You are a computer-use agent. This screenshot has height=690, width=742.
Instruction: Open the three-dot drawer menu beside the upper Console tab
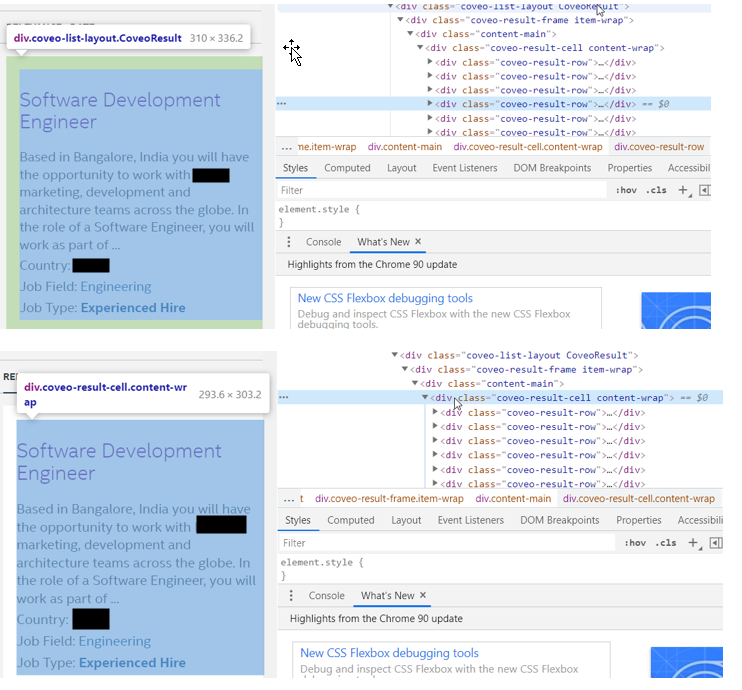pyautogui.click(x=289, y=242)
